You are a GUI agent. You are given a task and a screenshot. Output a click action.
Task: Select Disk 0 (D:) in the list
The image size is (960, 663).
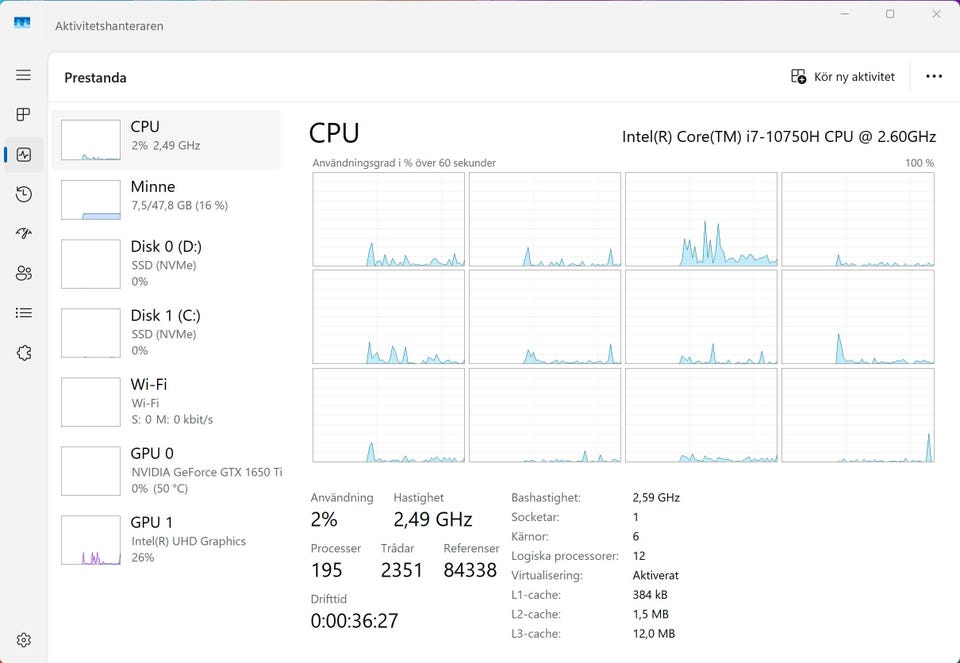click(166, 264)
